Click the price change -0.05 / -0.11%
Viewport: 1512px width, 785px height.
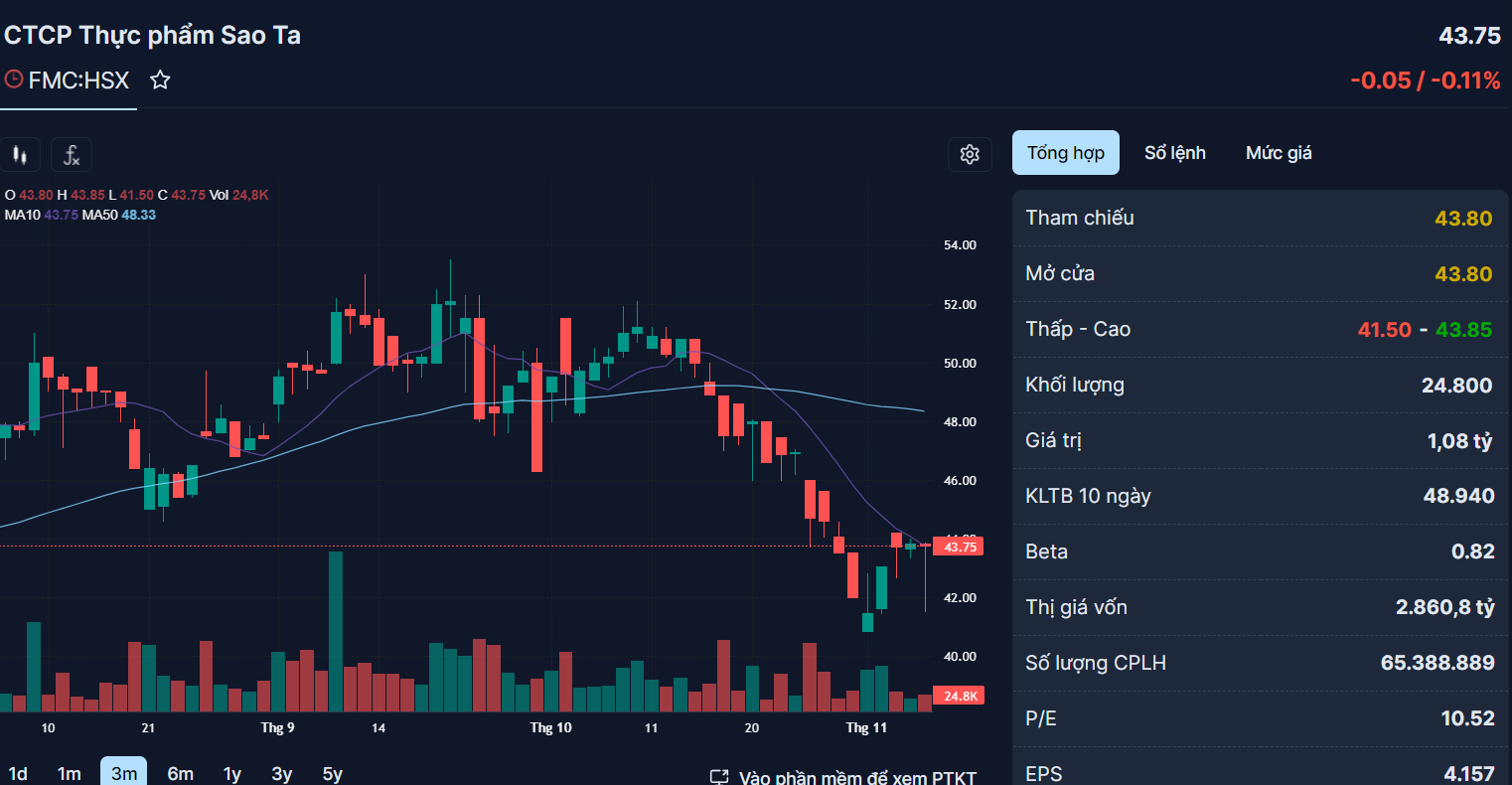[x=1426, y=80]
